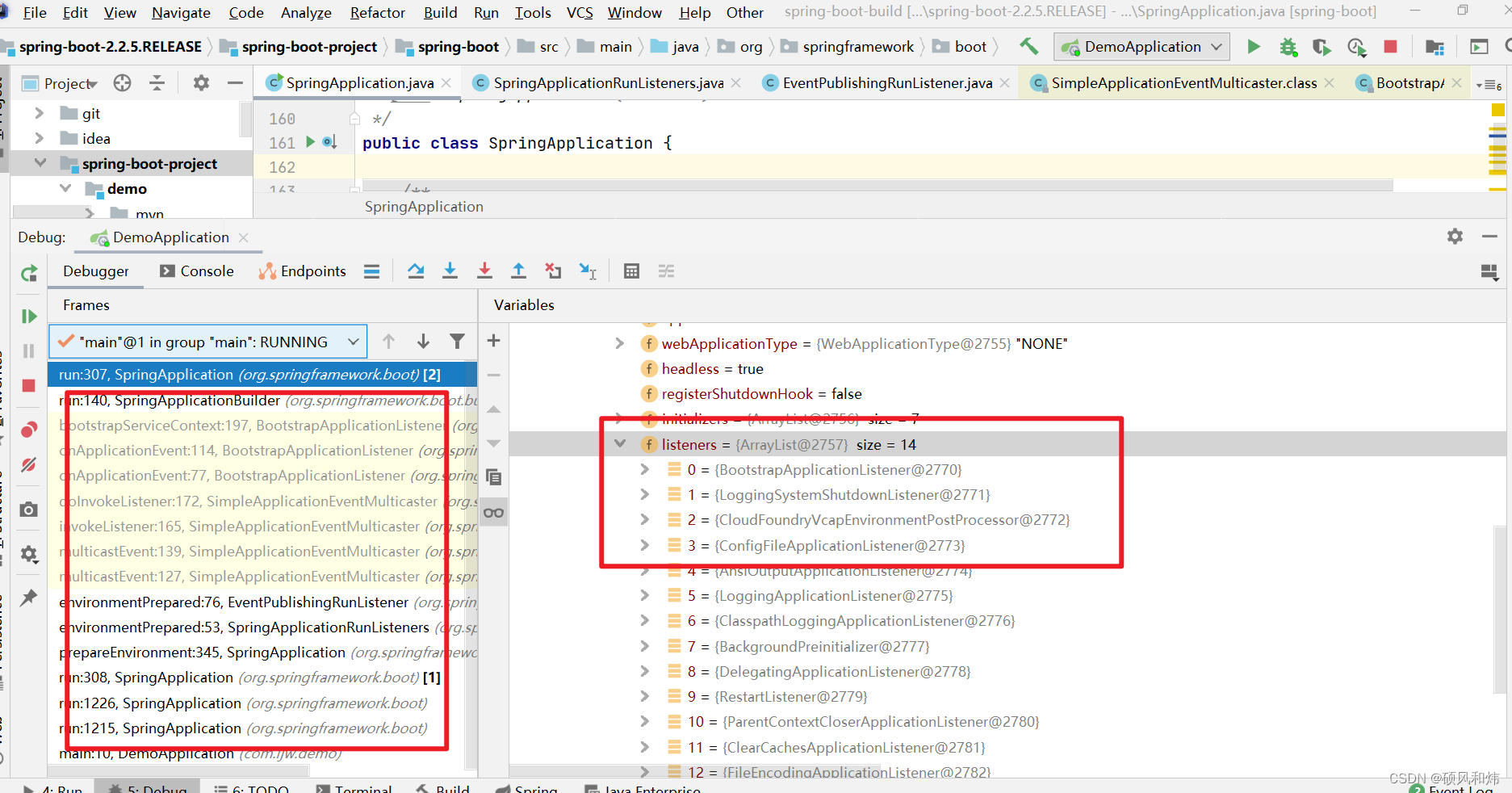
Task: Collapse the listeners variable node
Action: (x=620, y=443)
